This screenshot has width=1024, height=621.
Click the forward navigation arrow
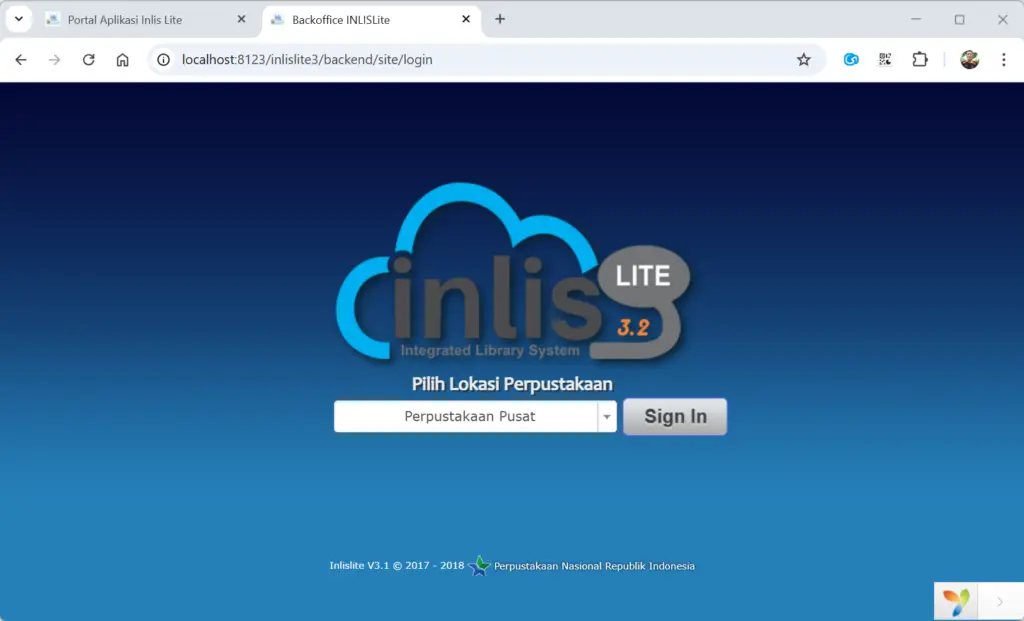pyautogui.click(x=54, y=59)
